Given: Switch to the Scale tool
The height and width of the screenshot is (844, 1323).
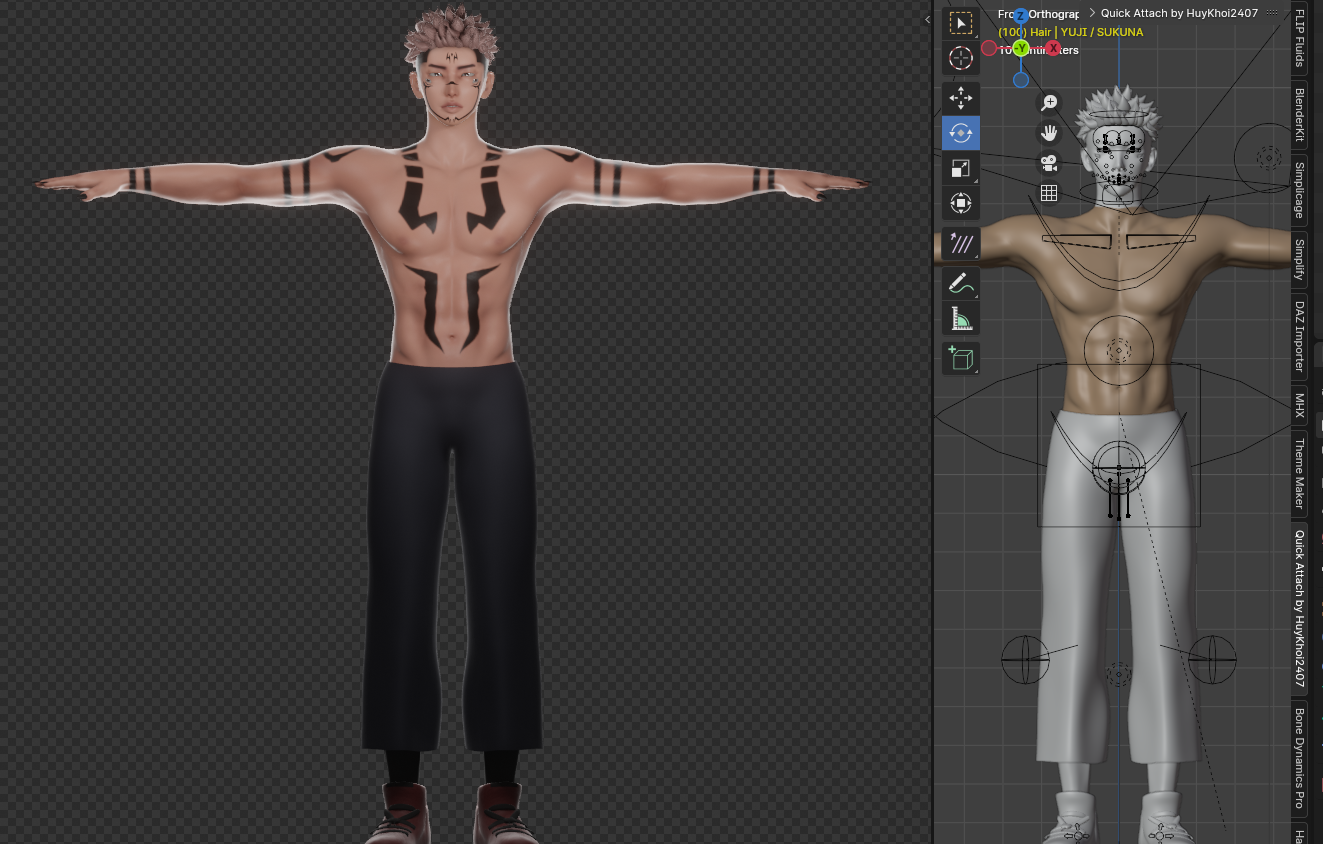Looking at the screenshot, I should [x=960, y=168].
